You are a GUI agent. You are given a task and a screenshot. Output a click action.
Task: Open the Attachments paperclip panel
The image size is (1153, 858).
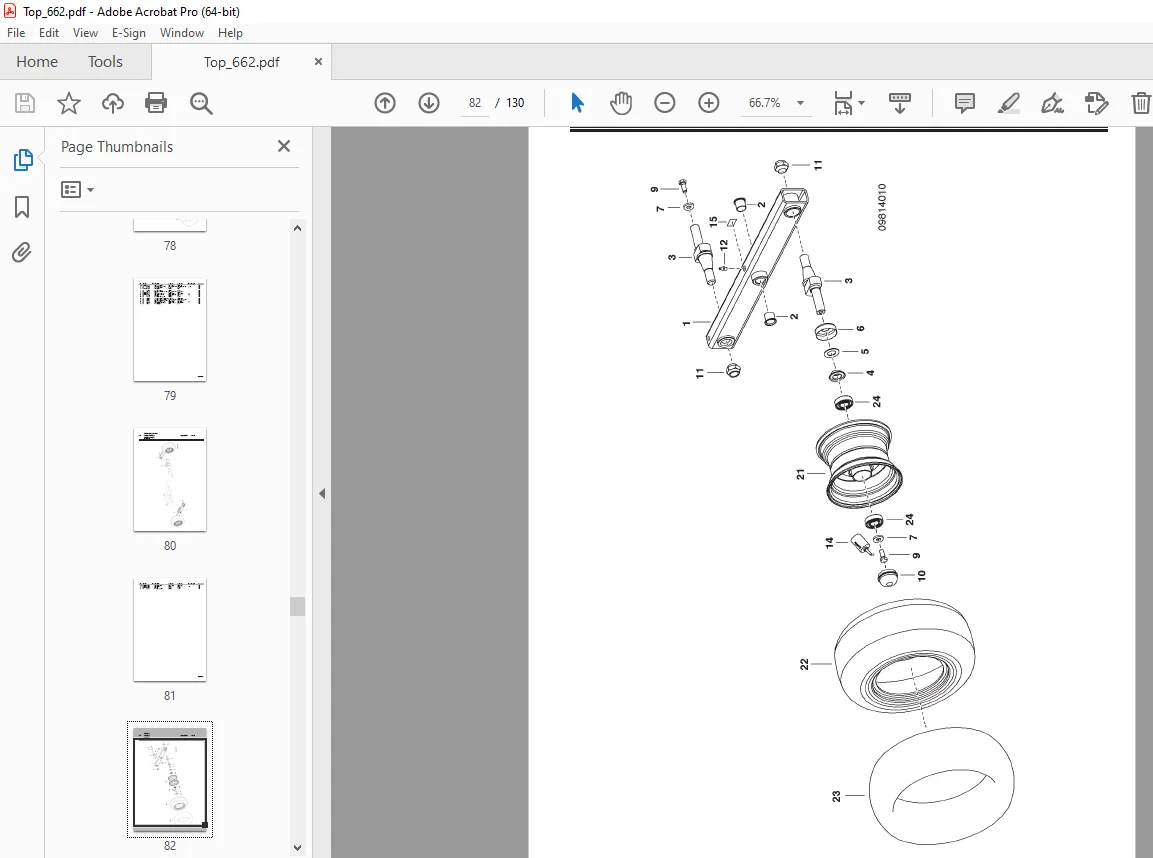22,253
